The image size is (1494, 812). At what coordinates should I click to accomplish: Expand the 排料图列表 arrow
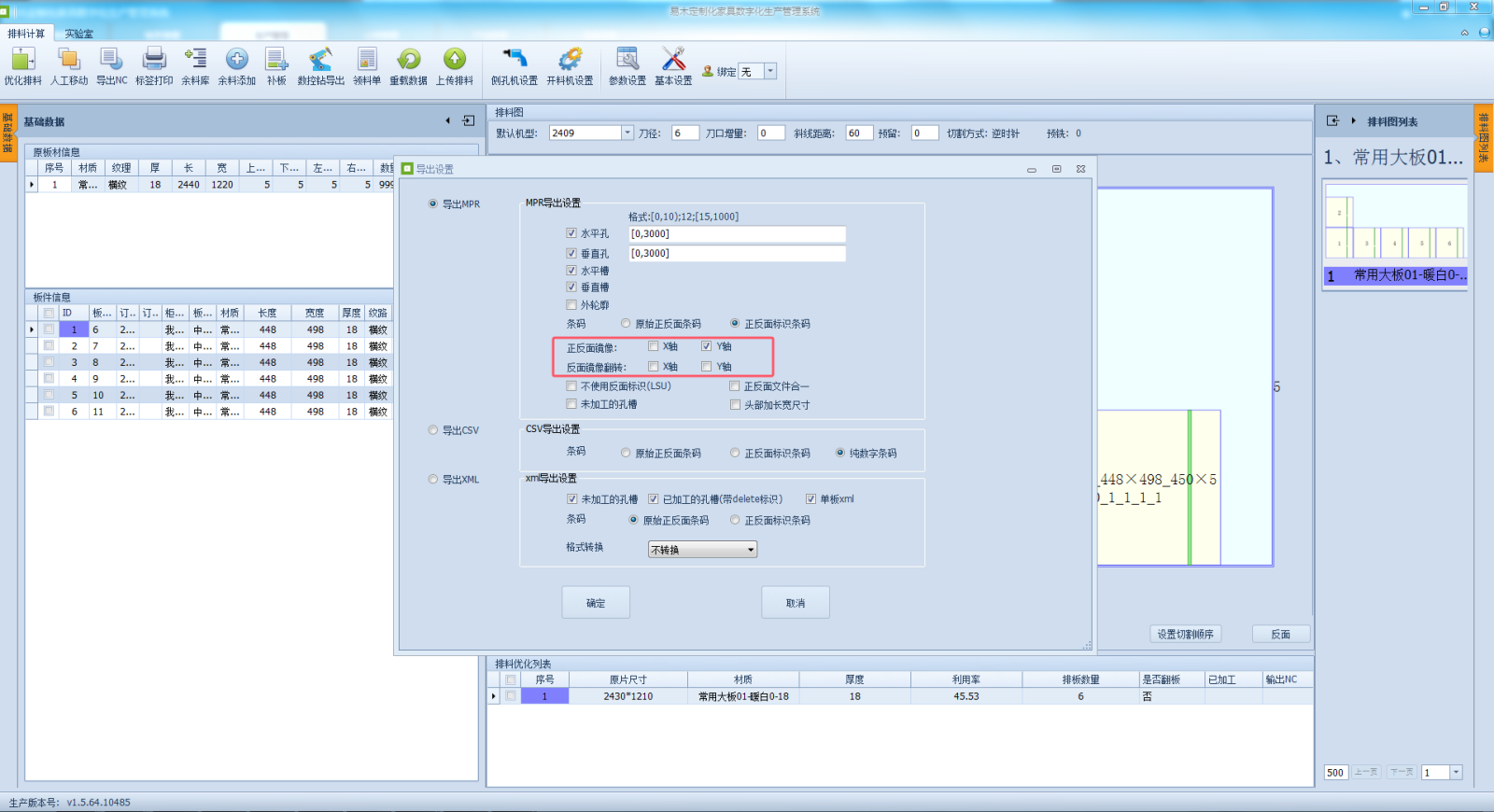[1353, 120]
